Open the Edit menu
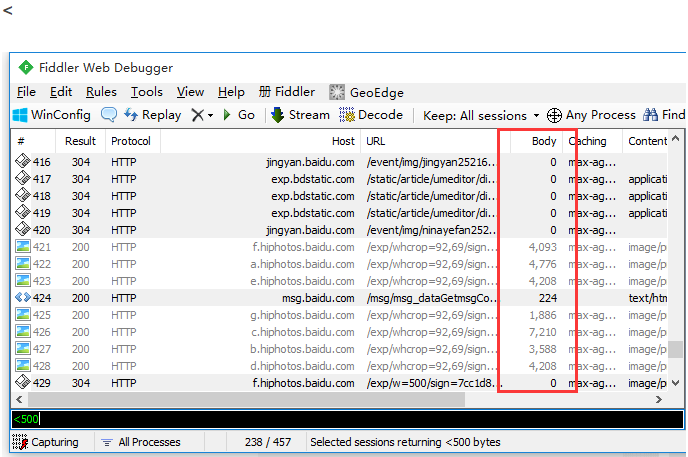This screenshot has width=688, height=457. click(x=61, y=92)
